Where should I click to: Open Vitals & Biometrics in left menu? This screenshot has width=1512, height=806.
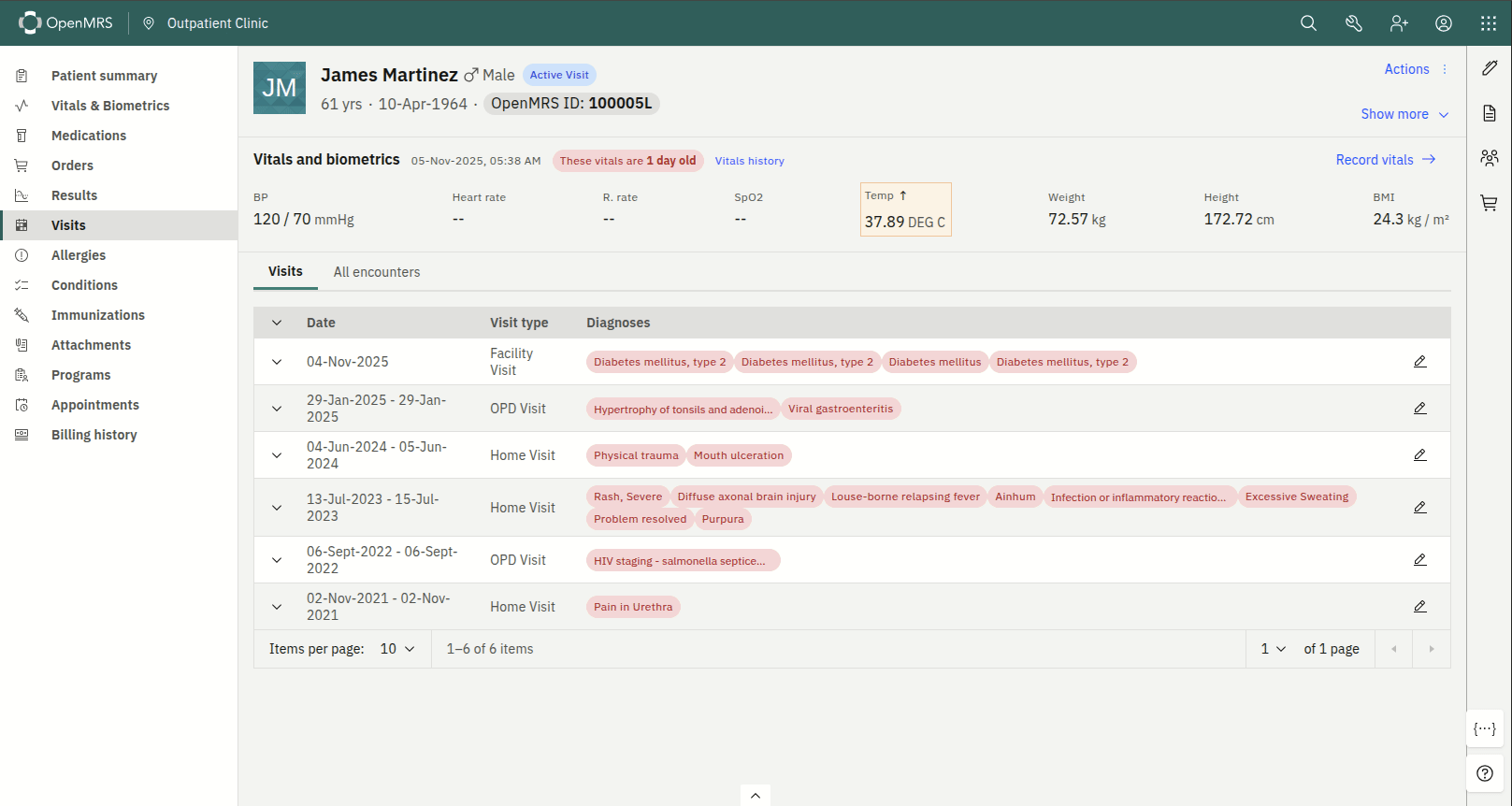(110, 106)
